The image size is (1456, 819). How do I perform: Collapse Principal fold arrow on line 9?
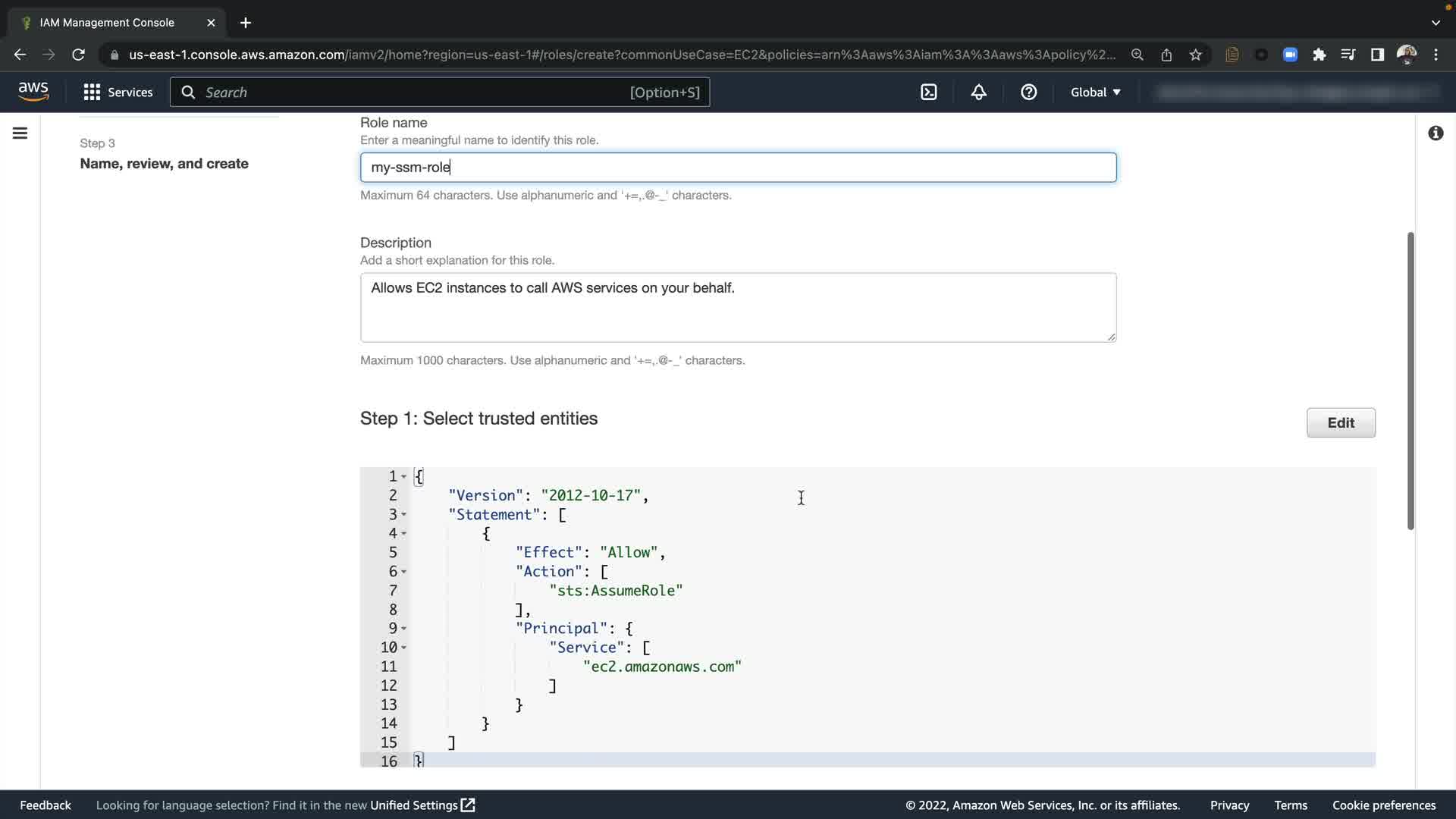[404, 629]
